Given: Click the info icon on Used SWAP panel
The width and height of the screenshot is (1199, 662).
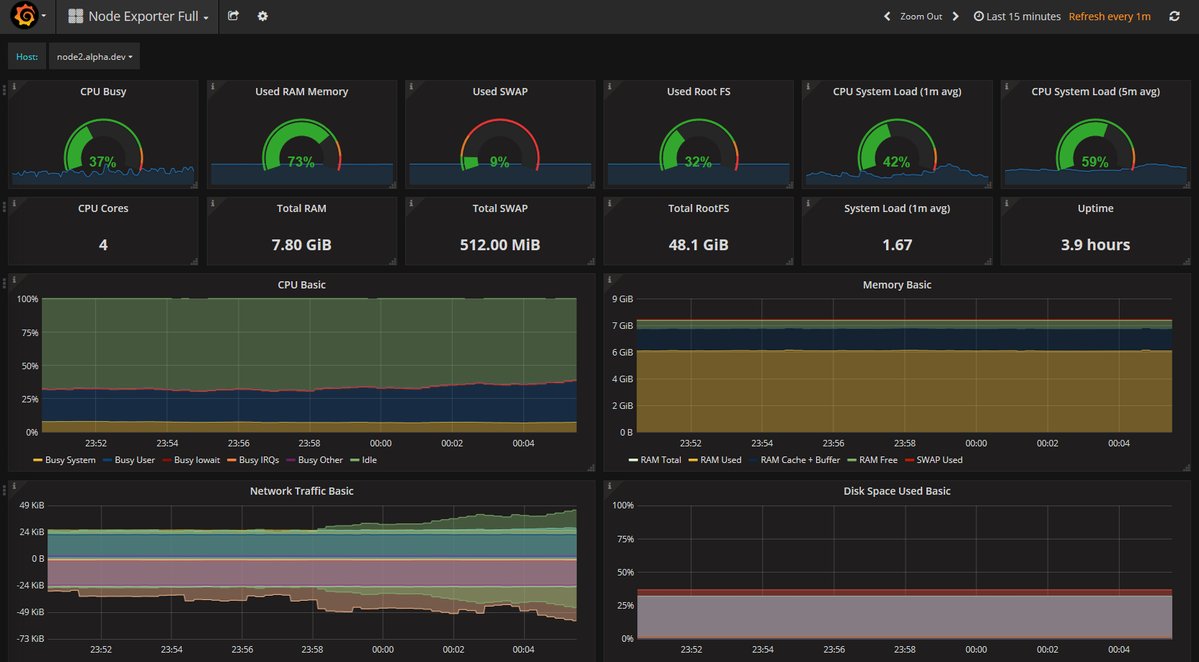Looking at the screenshot, I should 411,86.
